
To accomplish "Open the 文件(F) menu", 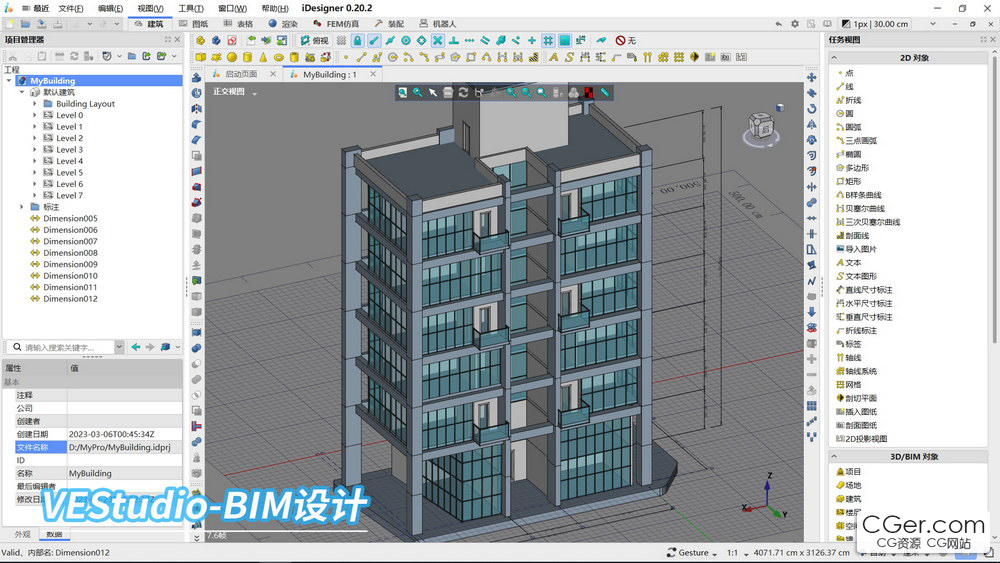I will [x=71, y=8].
